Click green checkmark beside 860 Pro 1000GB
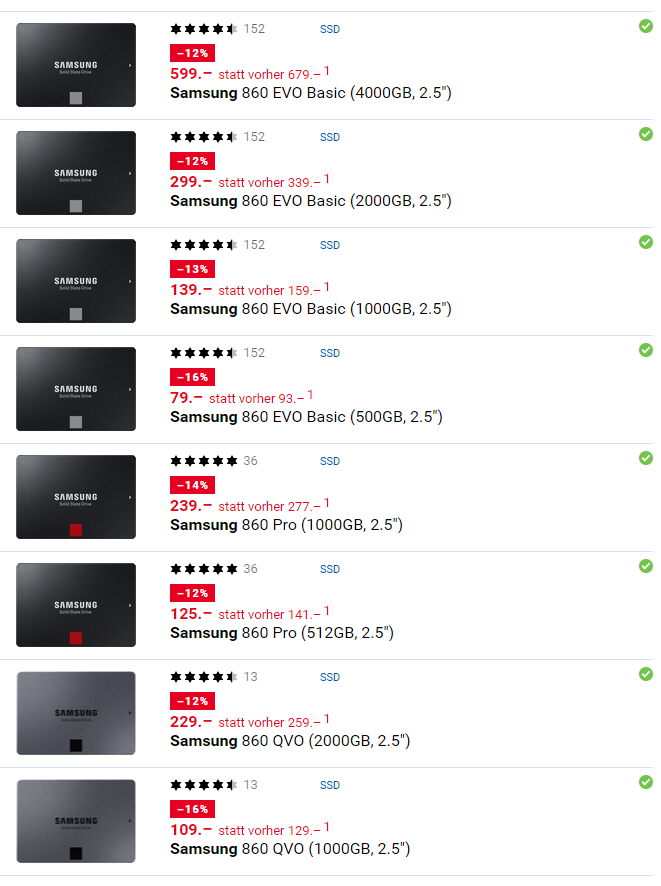 click(x=646, y=458)
